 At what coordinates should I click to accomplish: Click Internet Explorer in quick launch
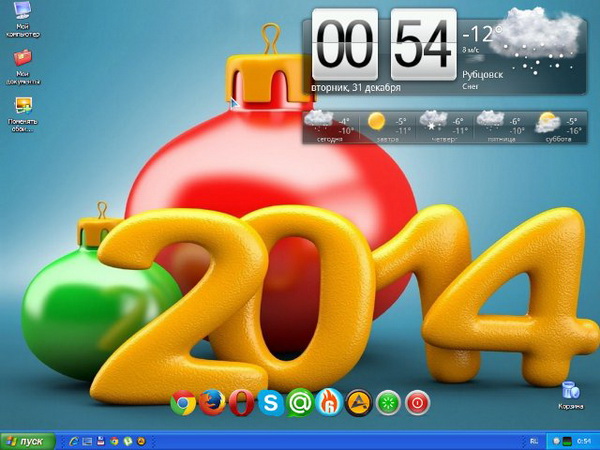coord(74,440)
